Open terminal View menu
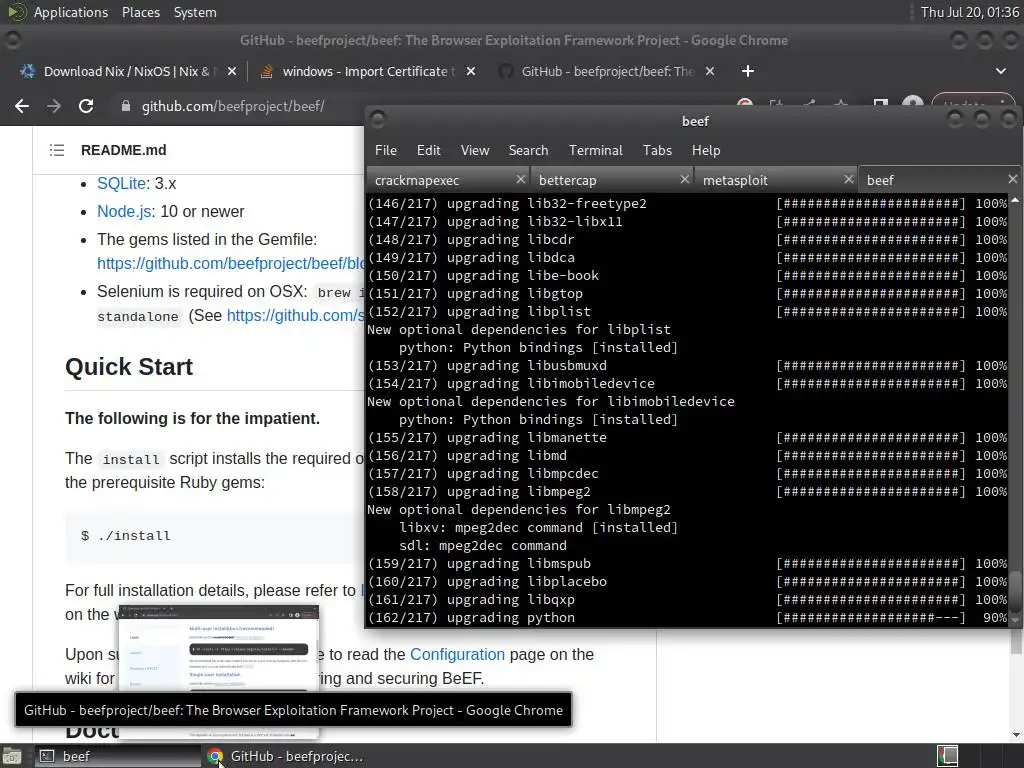1024x768 pixels. click(475, 150)
